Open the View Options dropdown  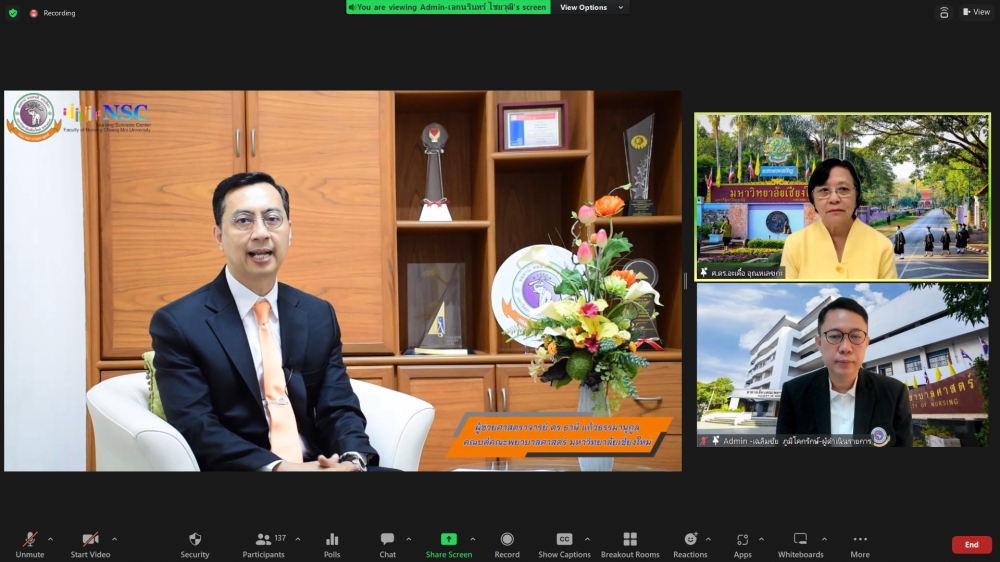(591, 8)
